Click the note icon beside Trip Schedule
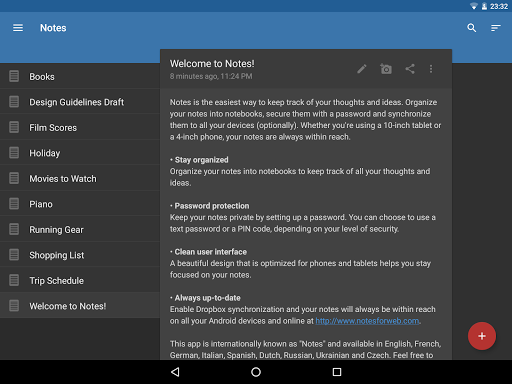The width and height of the screenshot is (512, 384). (14, 280)
